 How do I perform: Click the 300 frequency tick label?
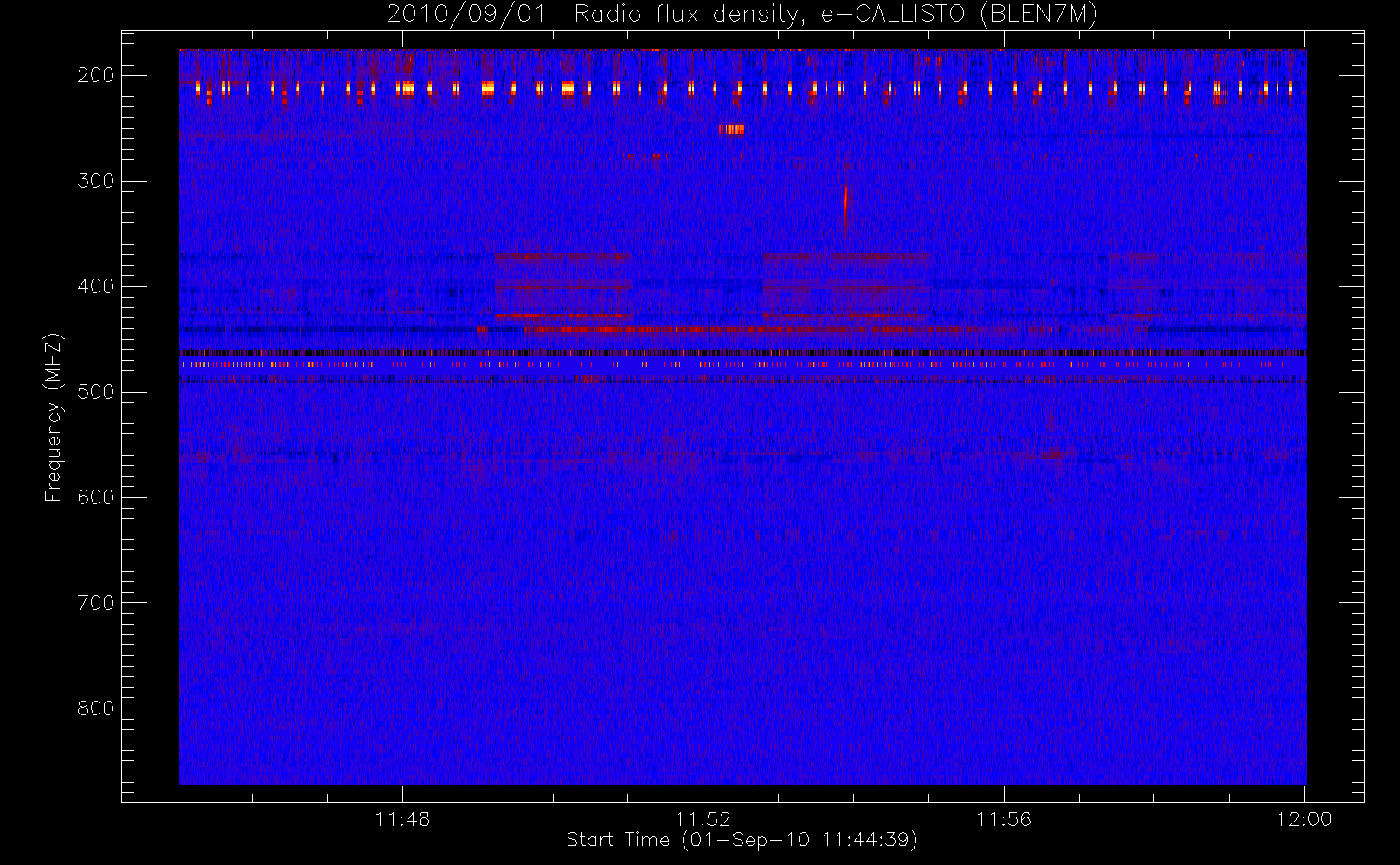pyautogui.click(x=96, y=181)
